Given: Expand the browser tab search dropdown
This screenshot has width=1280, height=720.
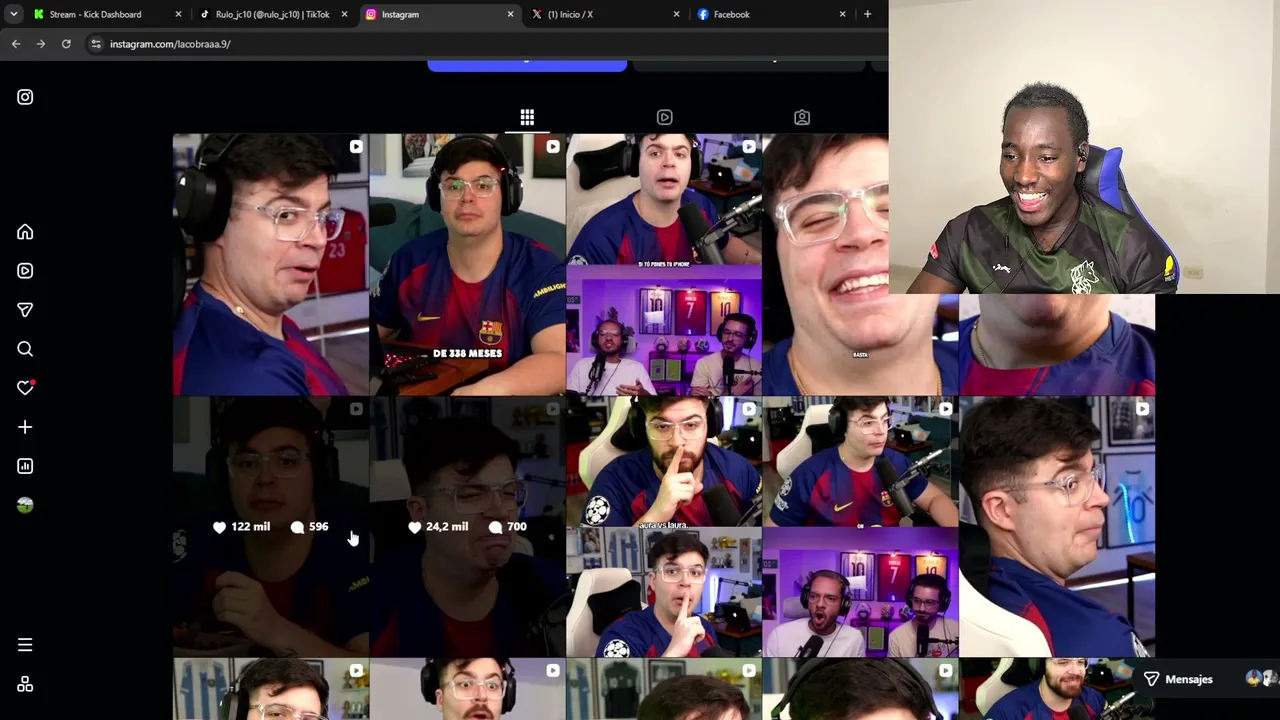Looking at the screenshot, I should pyautogui.click(x=13, y=14).
